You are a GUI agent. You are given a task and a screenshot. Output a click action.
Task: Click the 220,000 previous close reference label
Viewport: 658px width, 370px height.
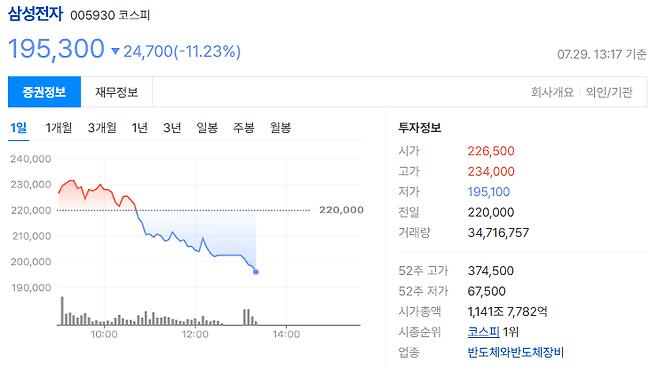click(341, 210)
